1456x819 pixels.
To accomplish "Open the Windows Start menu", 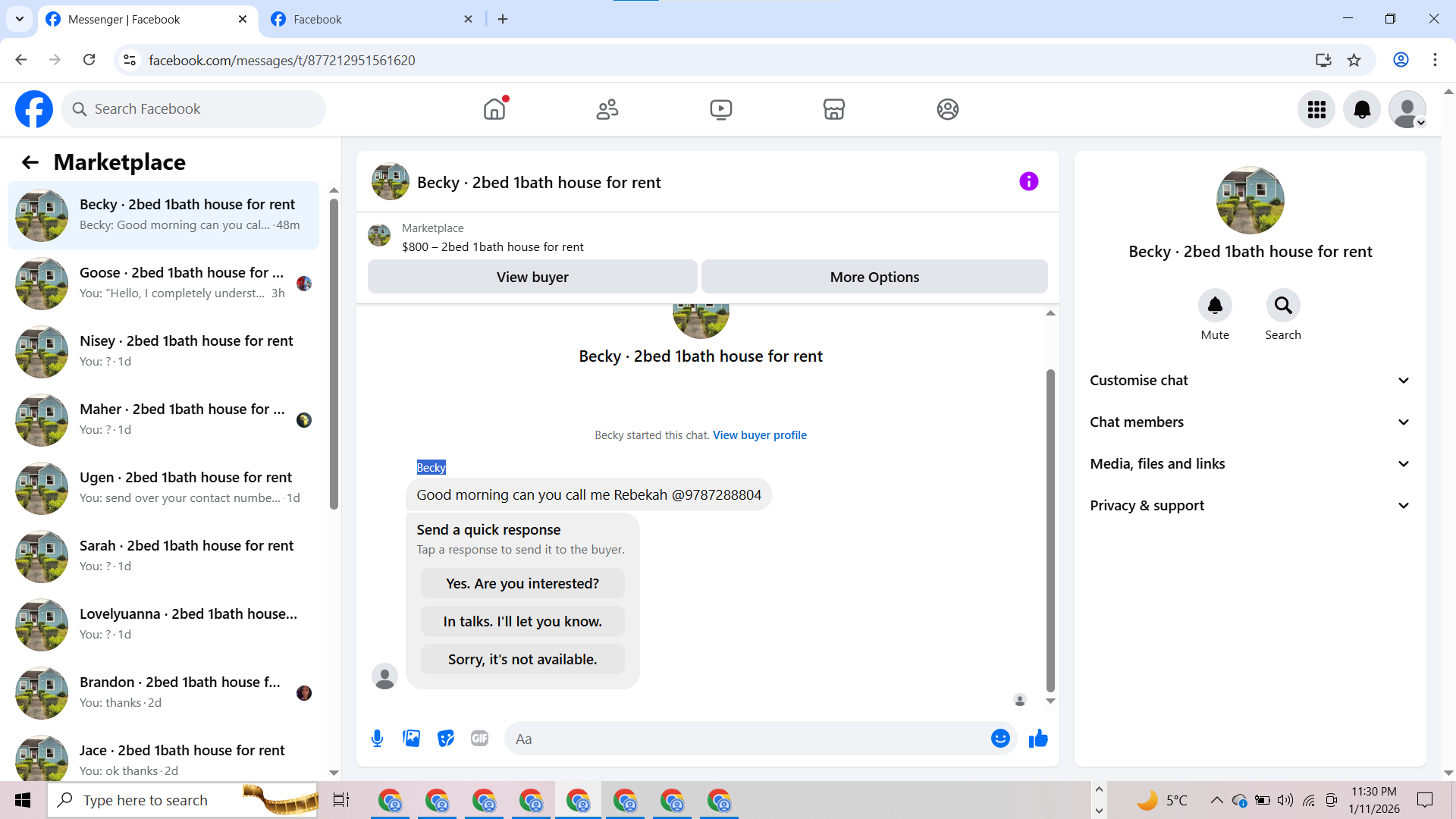I will point(23,800).
